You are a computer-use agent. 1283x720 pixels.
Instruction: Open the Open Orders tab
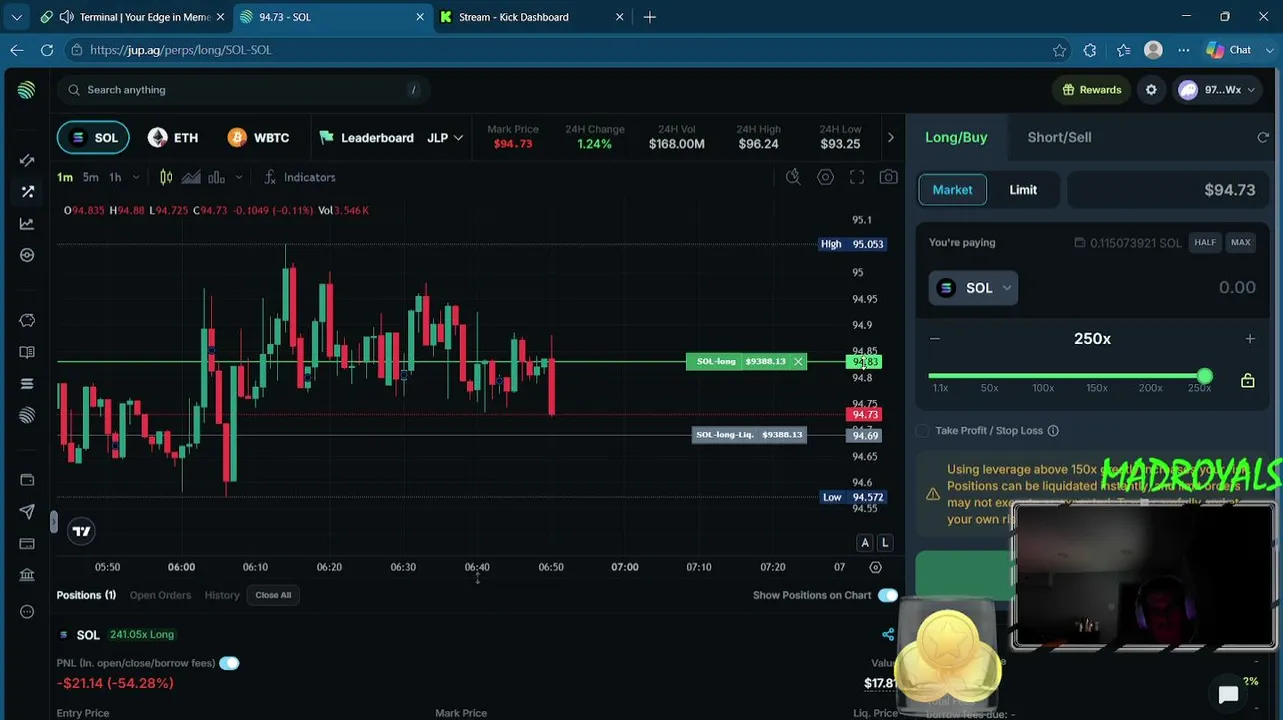(160, 595)
